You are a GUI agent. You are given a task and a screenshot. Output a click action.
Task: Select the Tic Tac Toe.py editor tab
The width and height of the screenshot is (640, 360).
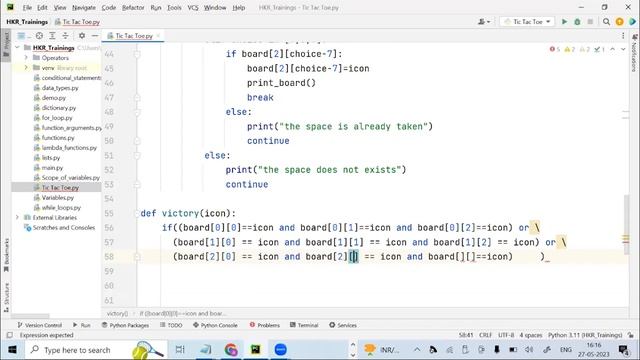tap(133, 36)
